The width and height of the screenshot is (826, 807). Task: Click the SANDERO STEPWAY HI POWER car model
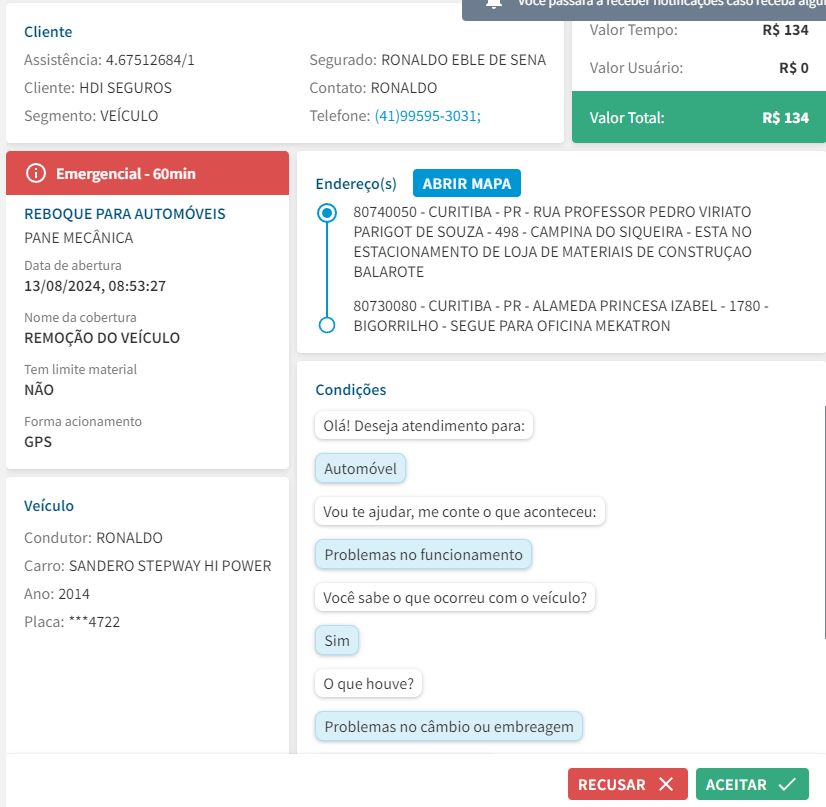pos(170,566)
